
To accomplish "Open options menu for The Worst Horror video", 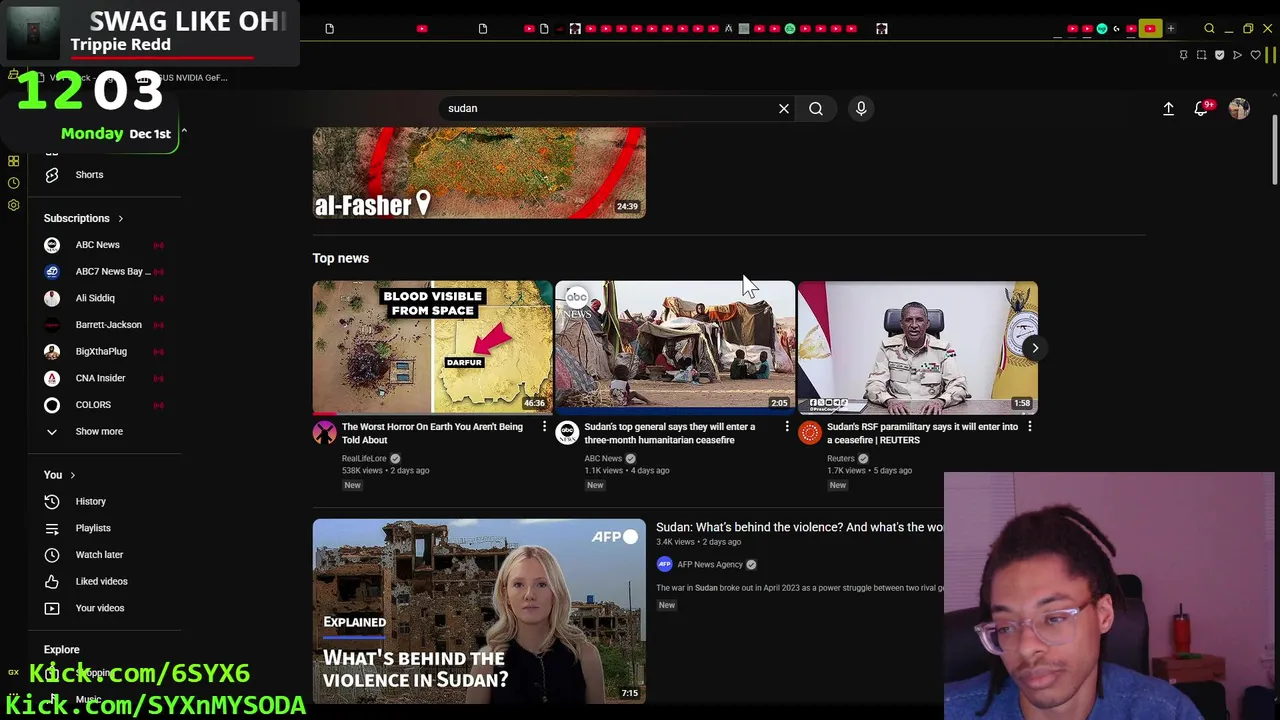I will [x=544, y=427].
